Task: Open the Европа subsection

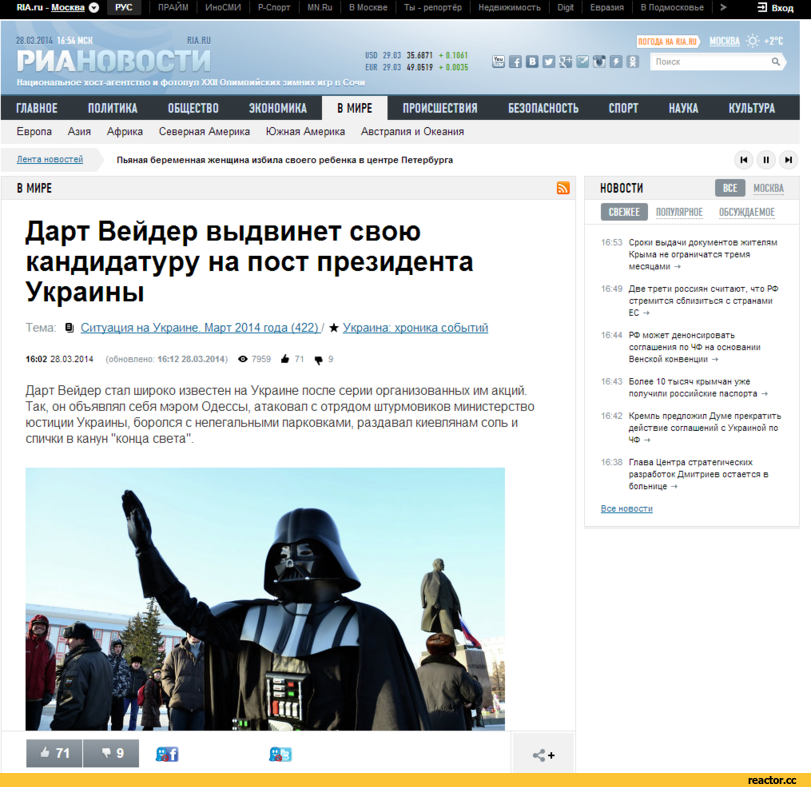Action: (x=34, y=131)
